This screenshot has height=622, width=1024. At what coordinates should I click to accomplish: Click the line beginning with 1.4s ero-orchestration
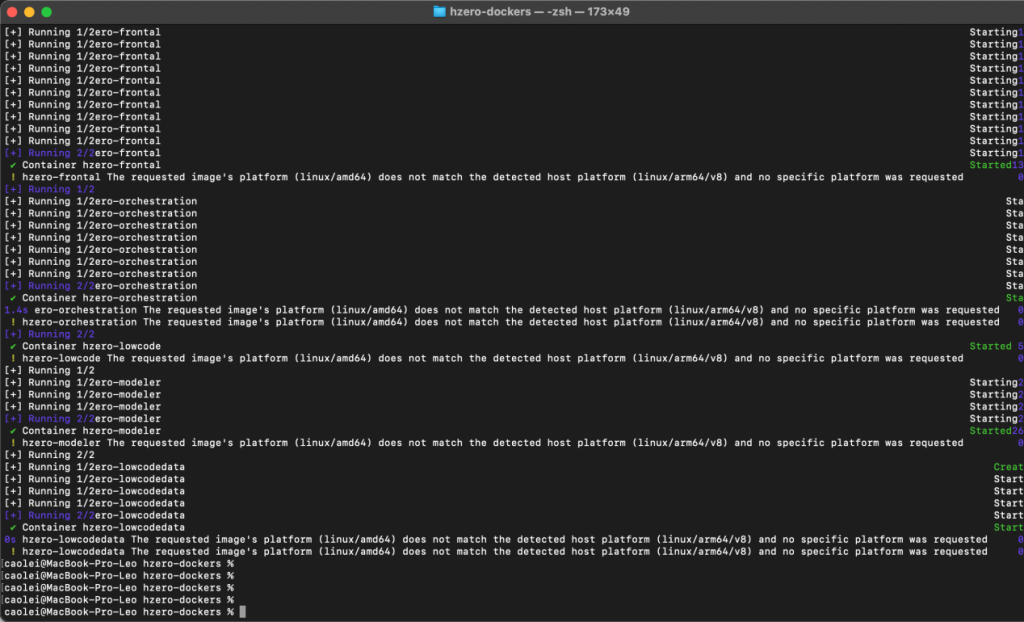pyautogui.click(x=500, y=310)
